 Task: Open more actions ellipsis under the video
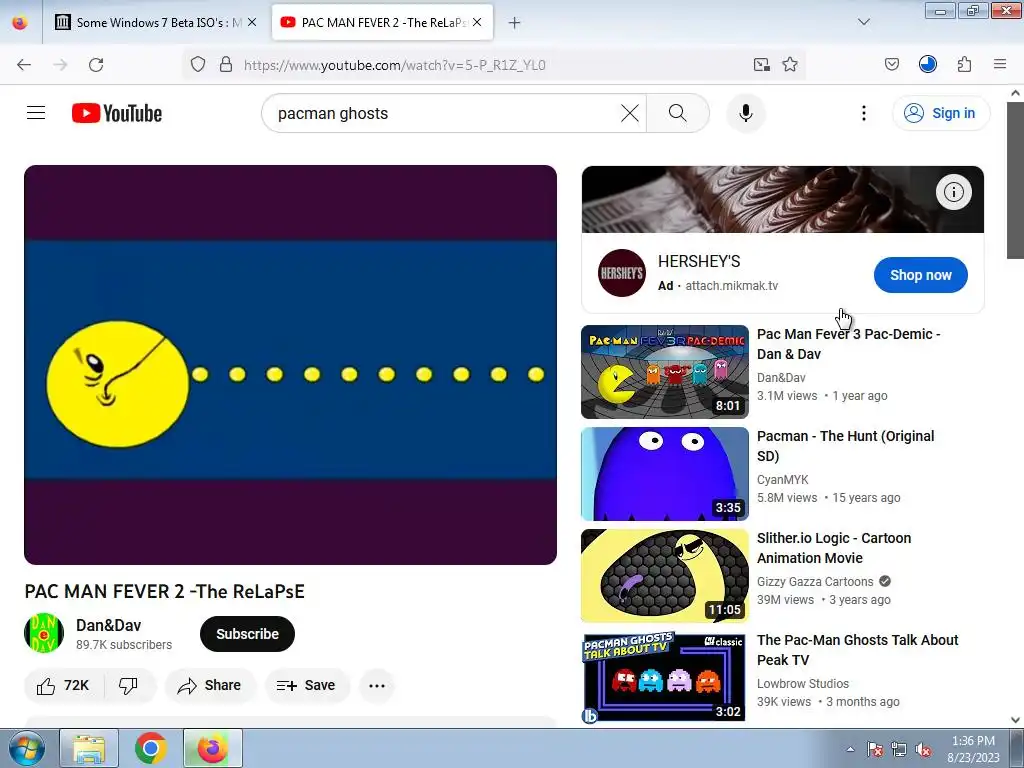(377, 686)
